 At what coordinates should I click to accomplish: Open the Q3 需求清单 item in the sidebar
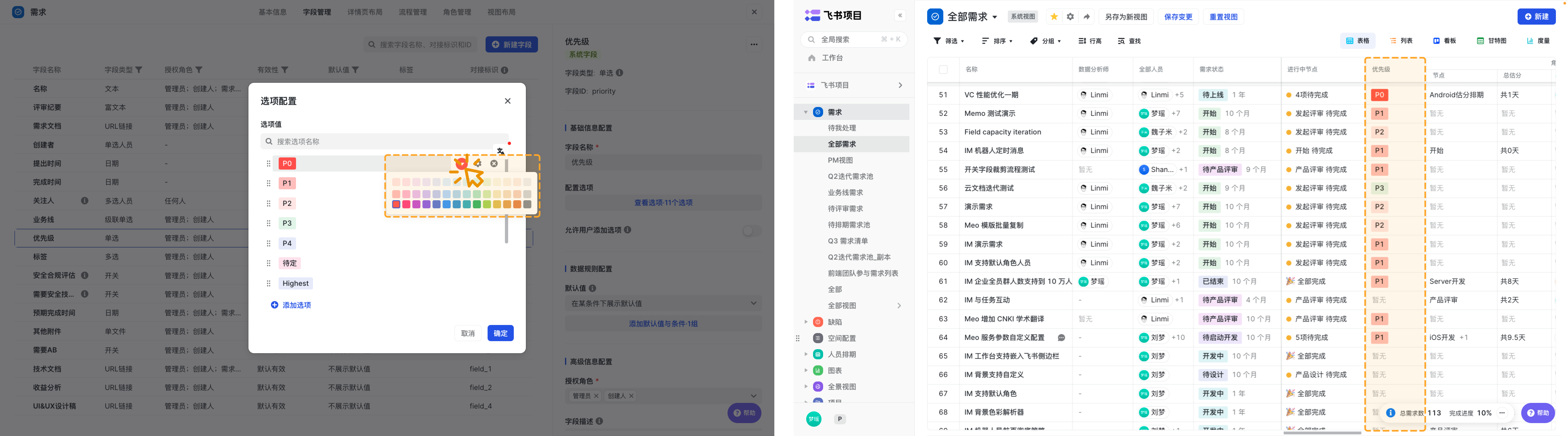pos(848,241)
